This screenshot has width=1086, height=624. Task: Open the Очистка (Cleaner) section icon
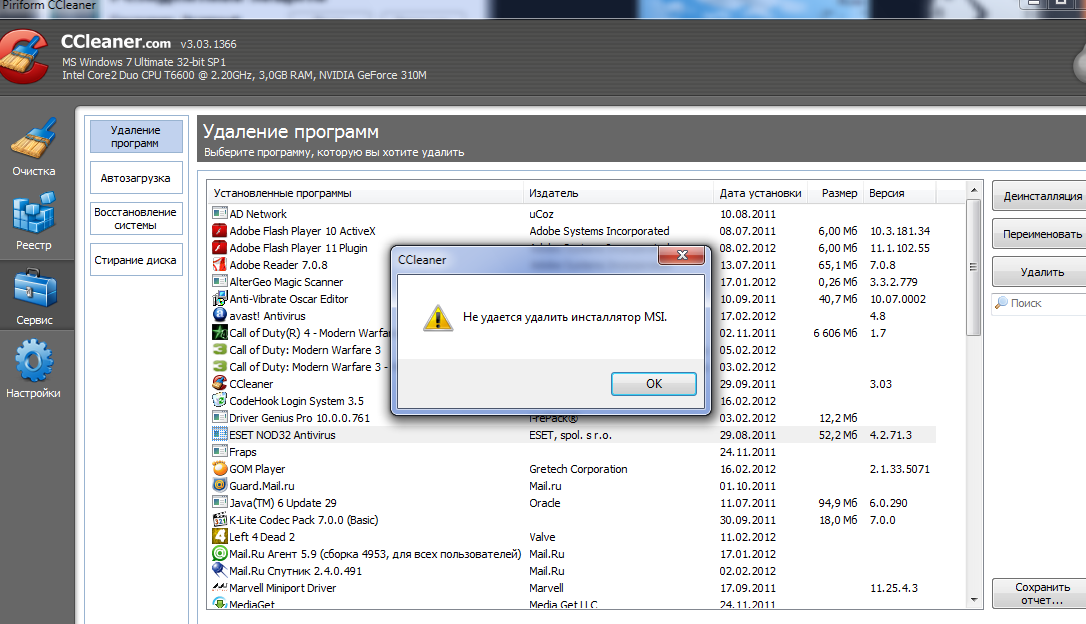[33, 139]
